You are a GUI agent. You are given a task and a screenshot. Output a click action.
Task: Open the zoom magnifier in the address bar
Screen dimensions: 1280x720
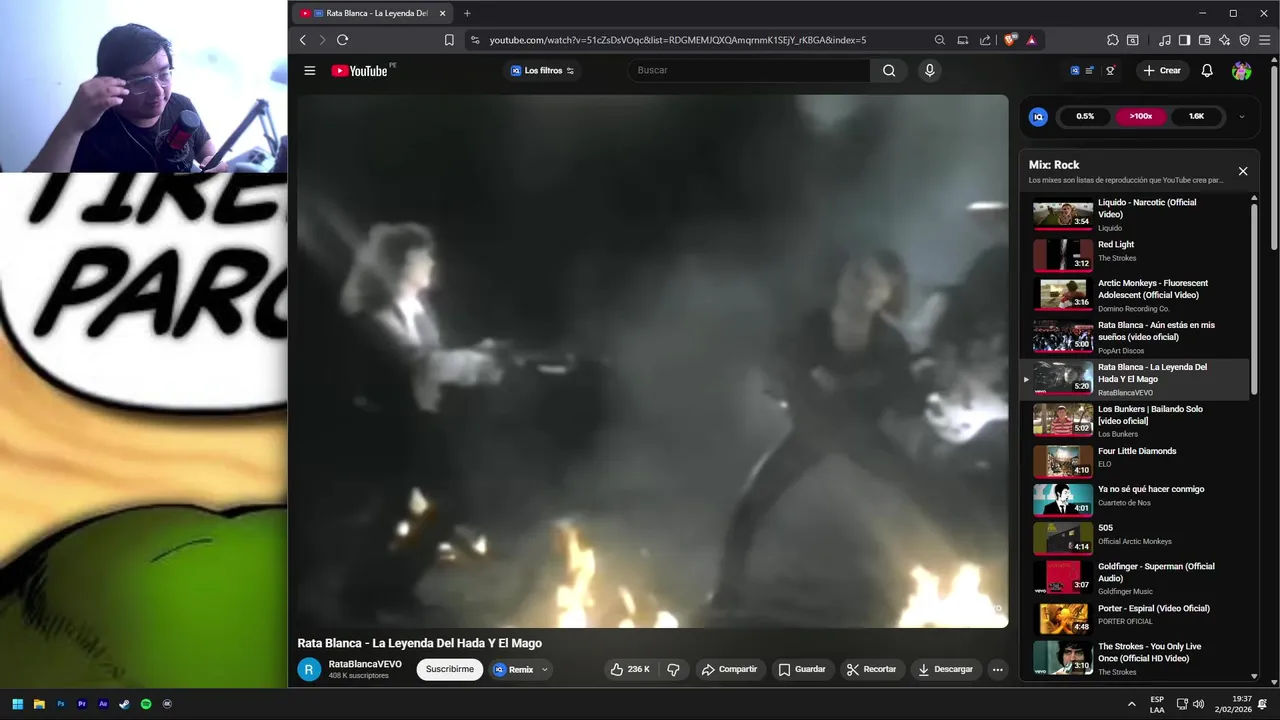(939, 40)
